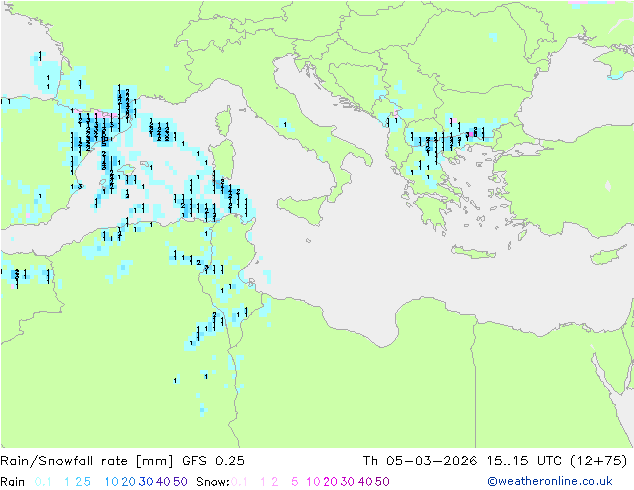The width and height of the screenshot is (634, 490).
Task: Click the 'Rain' legend label
Action: tap(13, 482)
